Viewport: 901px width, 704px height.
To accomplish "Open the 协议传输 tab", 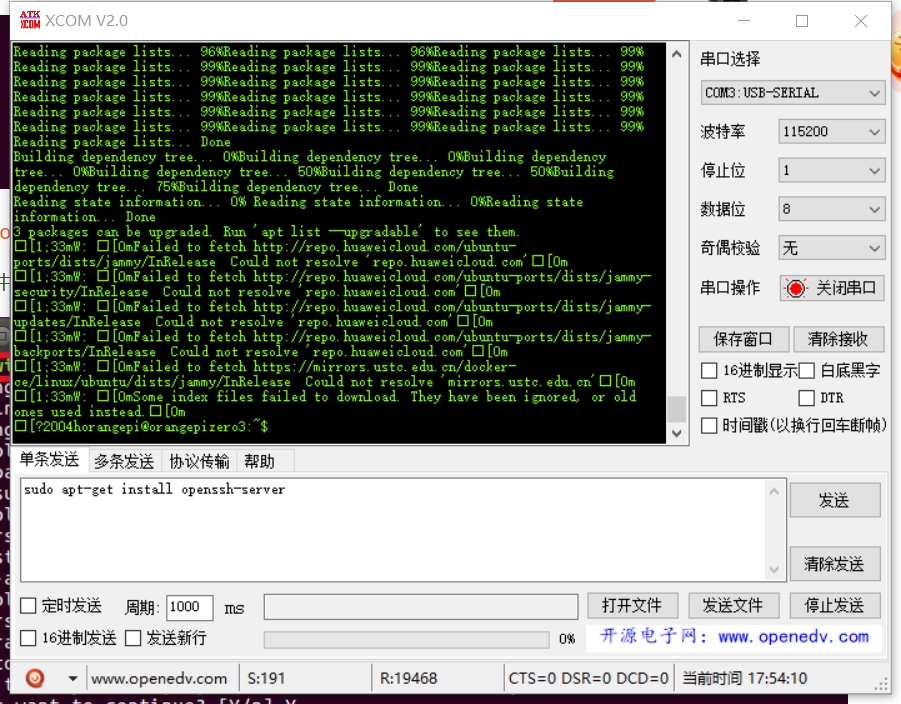I will pos(199,461).
